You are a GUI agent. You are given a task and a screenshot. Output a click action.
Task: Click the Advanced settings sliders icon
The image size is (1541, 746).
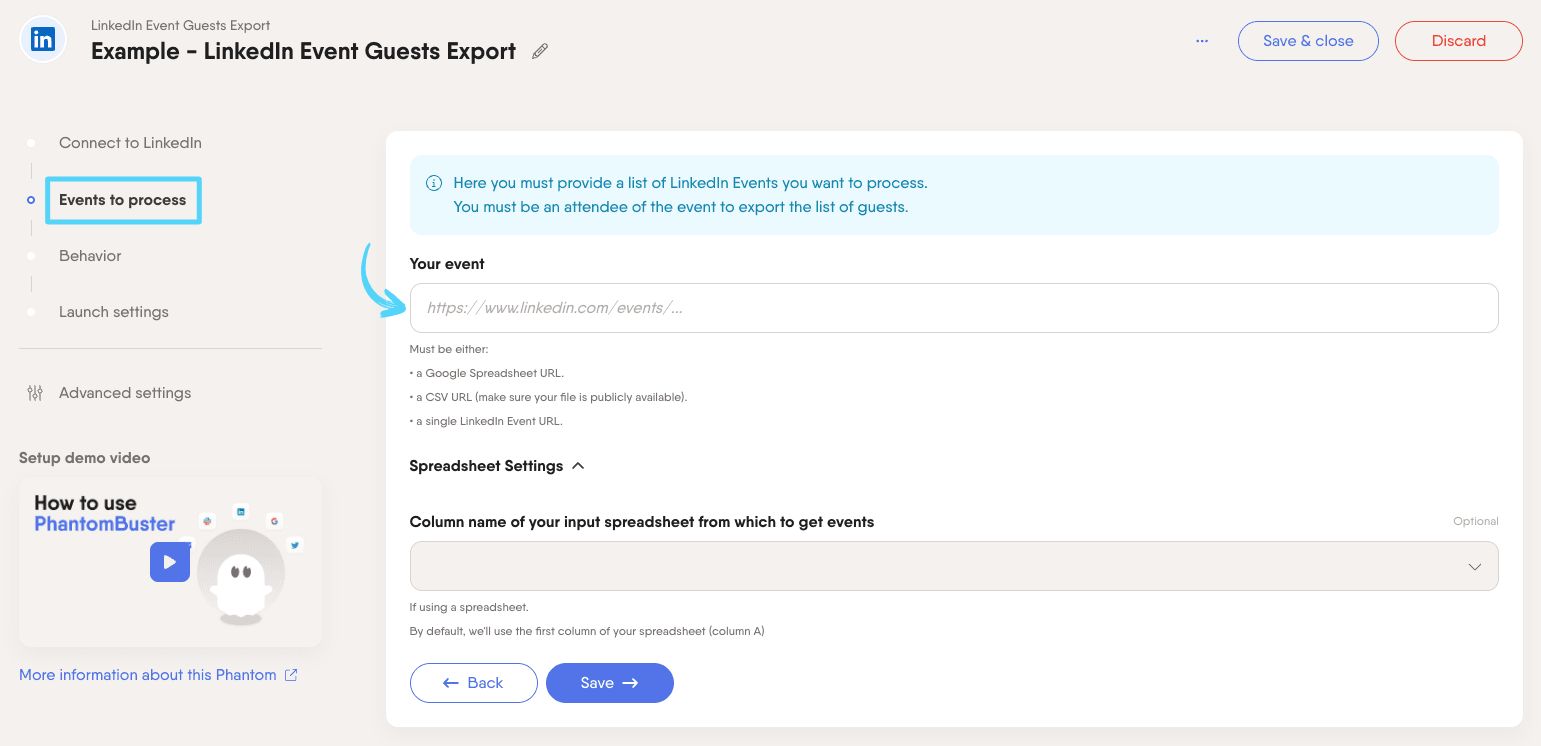35,393
